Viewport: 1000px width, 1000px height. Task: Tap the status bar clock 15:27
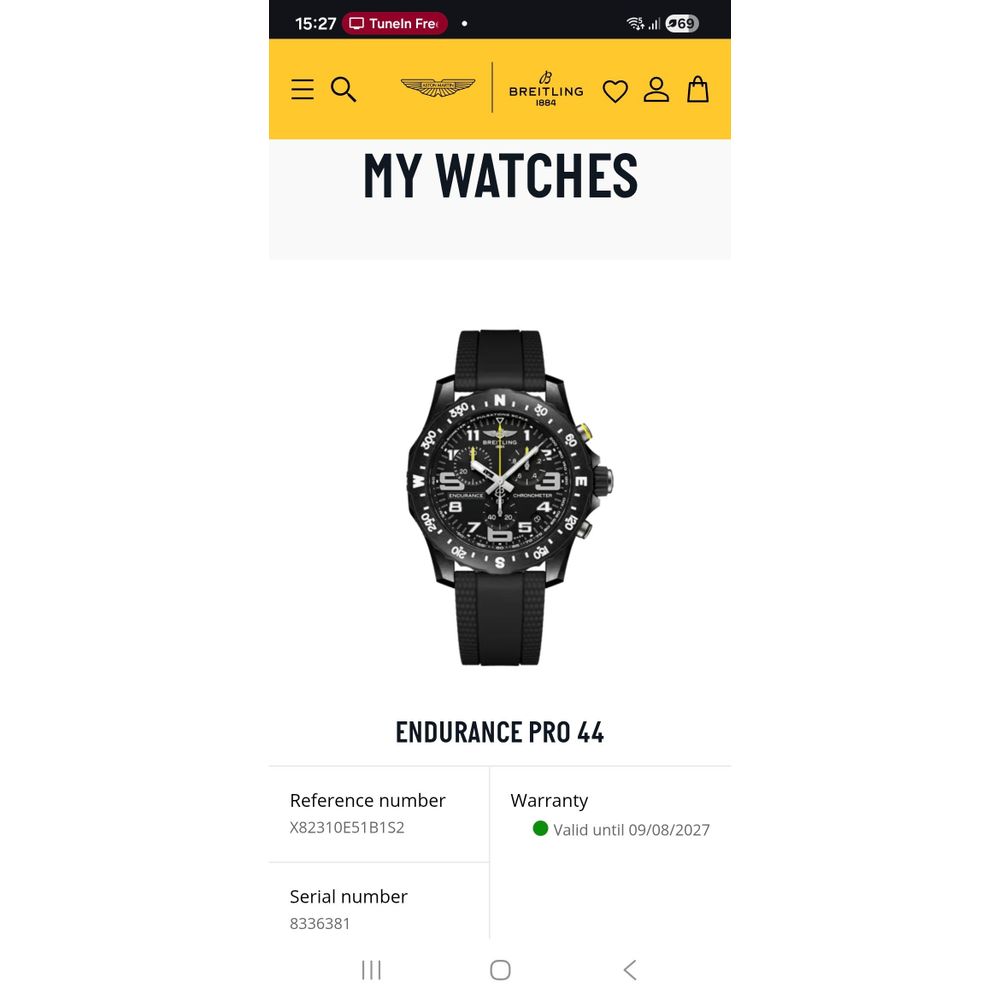[315, 24]
